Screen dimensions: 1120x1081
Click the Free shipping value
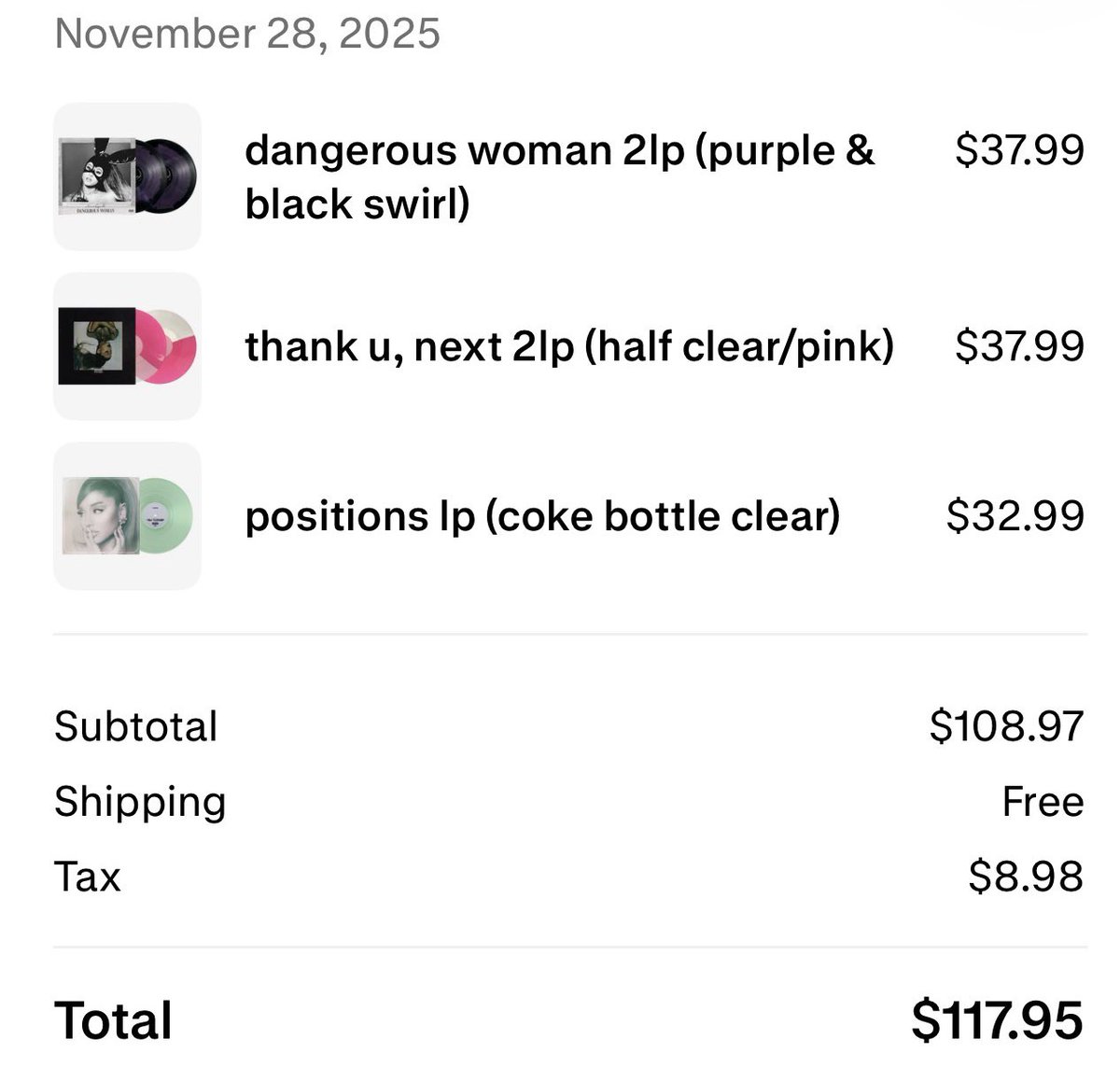click(x=1043, y=802)
